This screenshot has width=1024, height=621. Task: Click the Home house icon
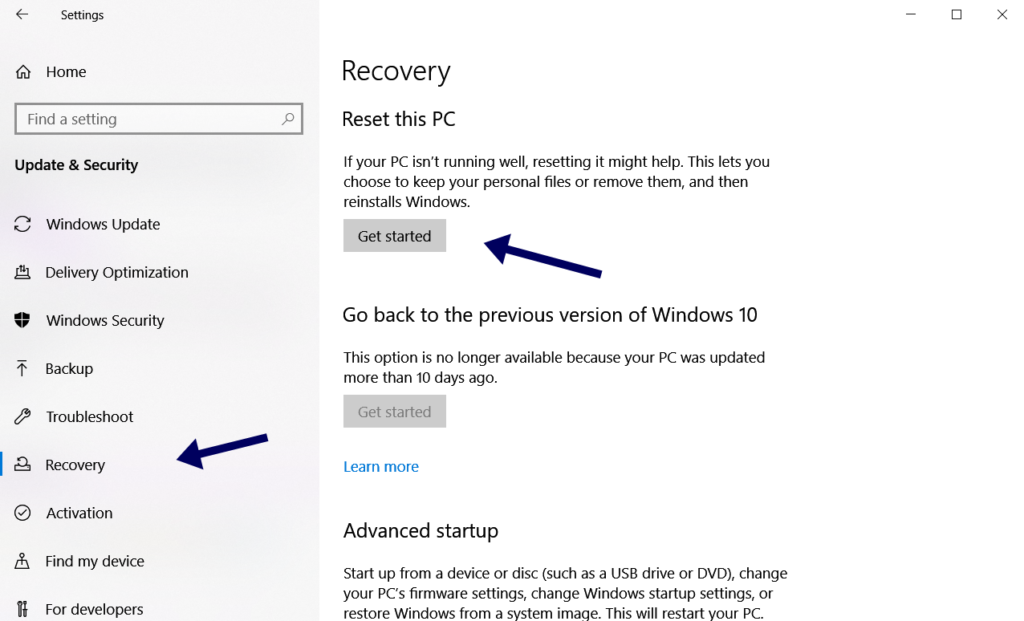(x=22, y=71)
